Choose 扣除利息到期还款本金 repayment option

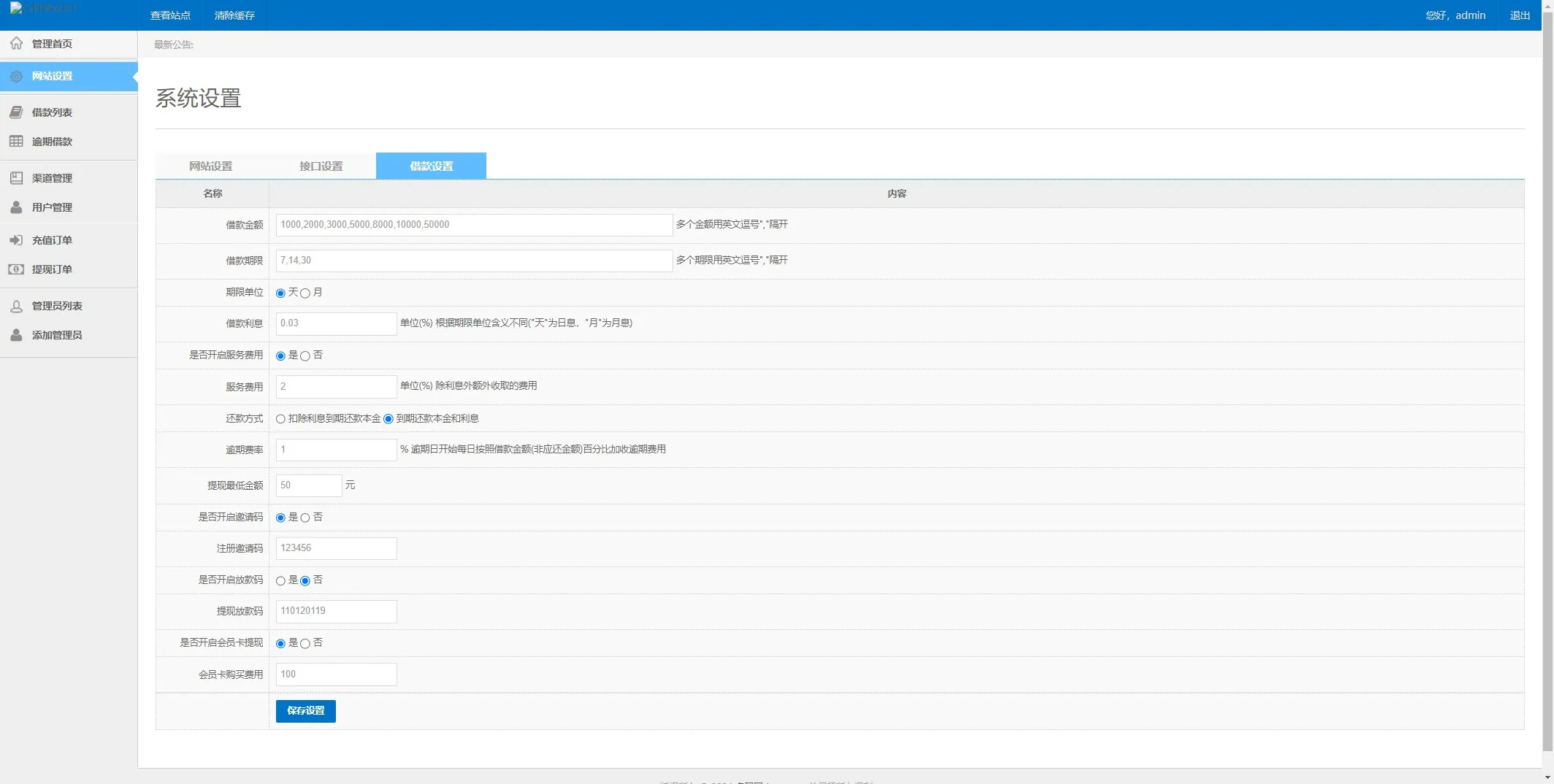280,419
